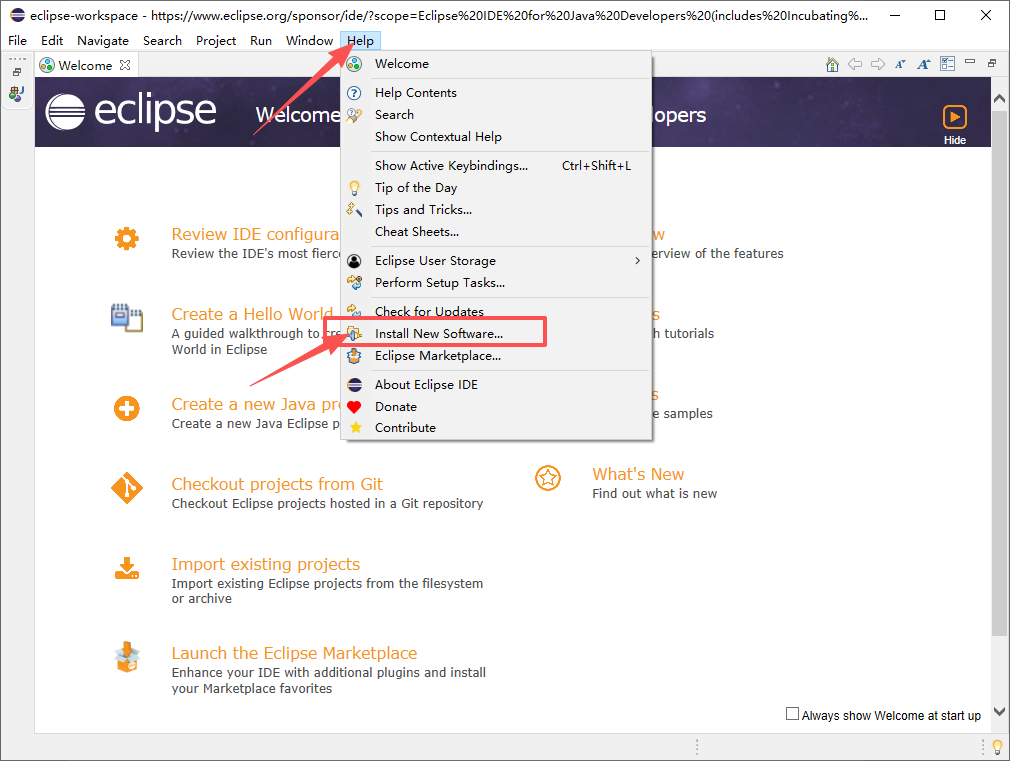Click the Import existing projects download icon
The width and height of the screenshot is (1010, 761).
127,568
